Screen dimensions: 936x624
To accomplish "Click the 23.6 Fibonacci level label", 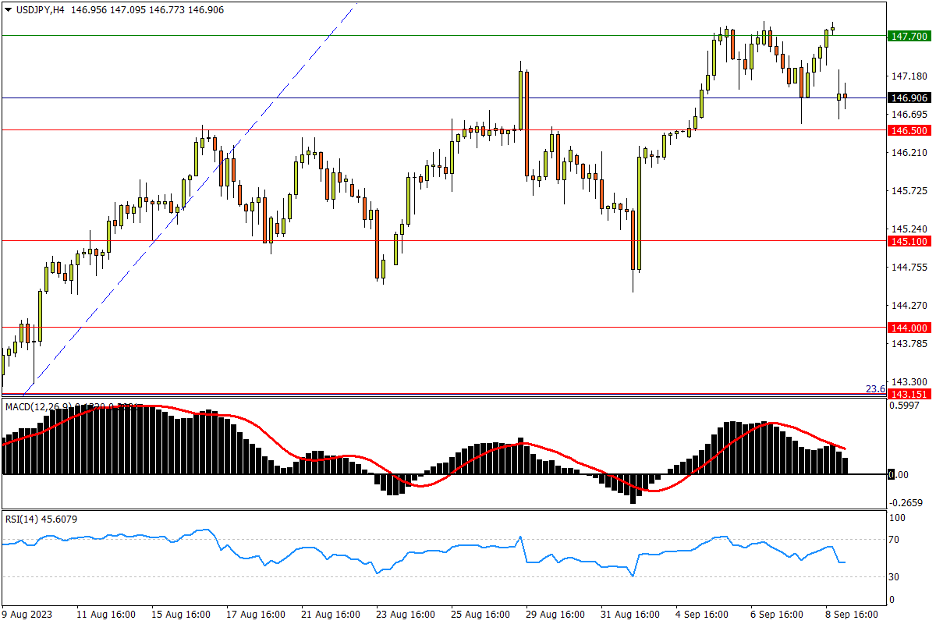I will pos(873,389).
